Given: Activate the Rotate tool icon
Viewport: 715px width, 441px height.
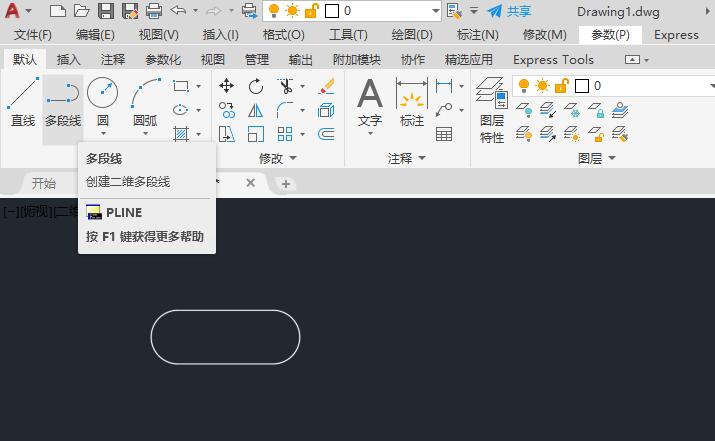Looking at the screenshot, I should [256, 86].
